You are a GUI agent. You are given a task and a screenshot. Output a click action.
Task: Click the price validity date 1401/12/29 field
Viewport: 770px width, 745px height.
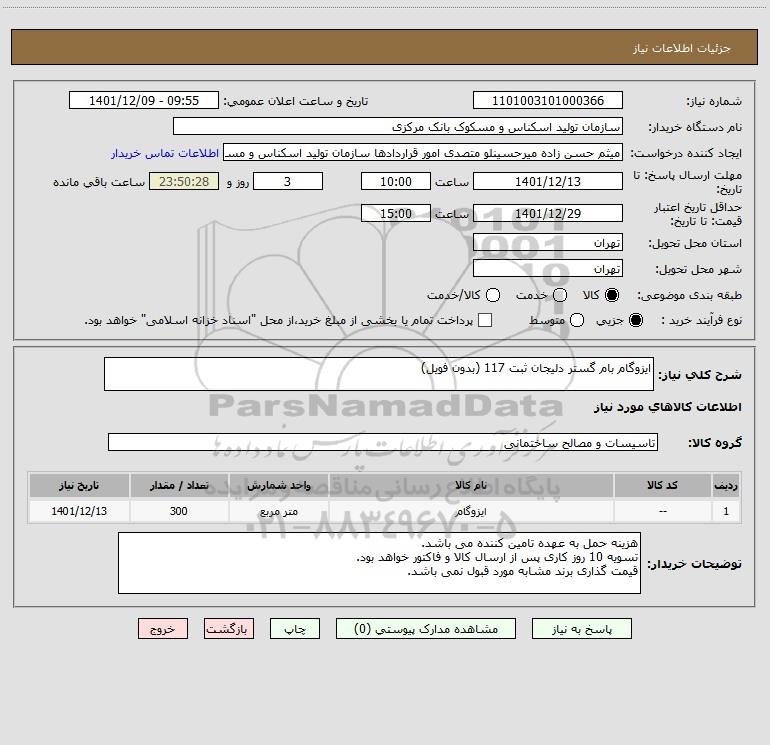tap(548, 213)
